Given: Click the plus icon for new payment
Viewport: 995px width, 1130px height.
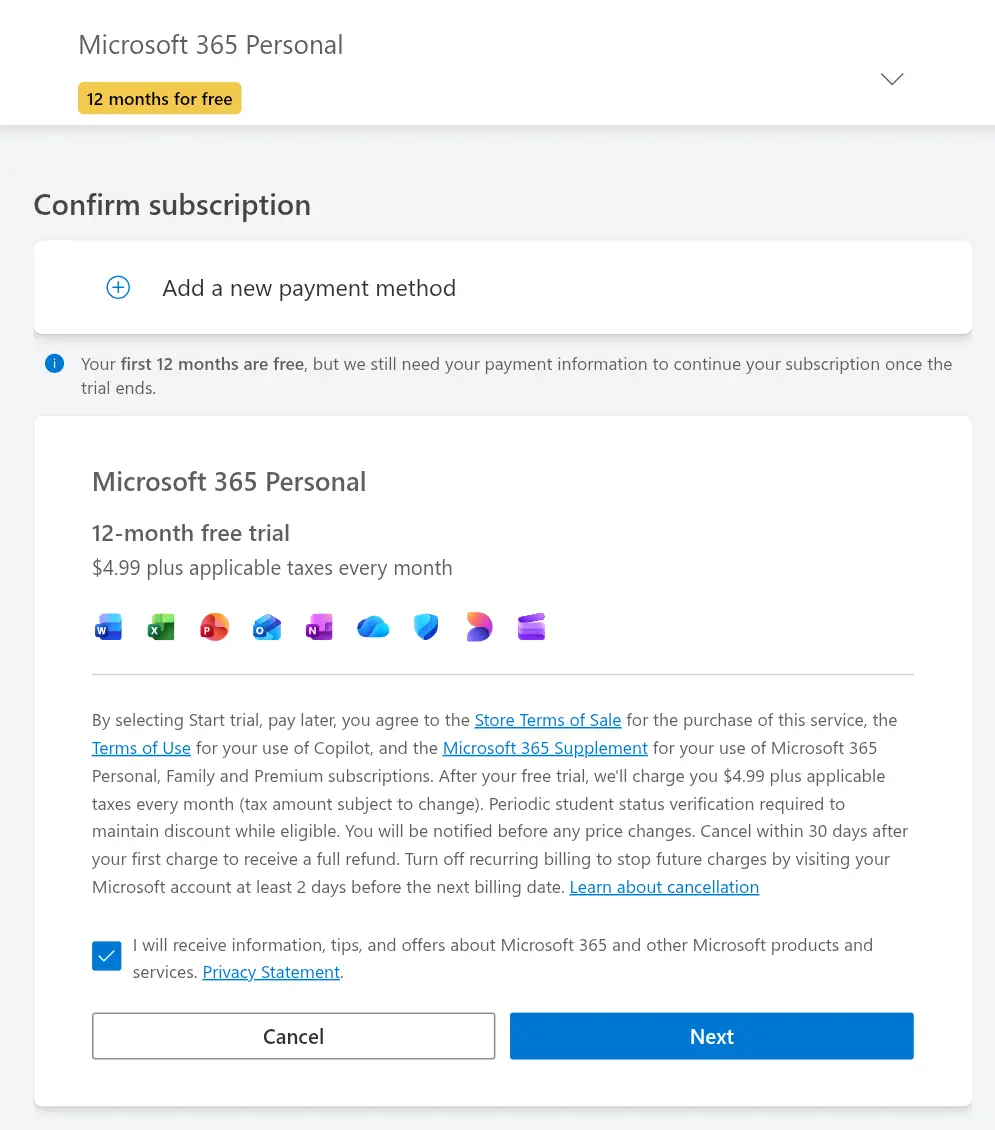Looking at the screenshot, I should point(118,288).
